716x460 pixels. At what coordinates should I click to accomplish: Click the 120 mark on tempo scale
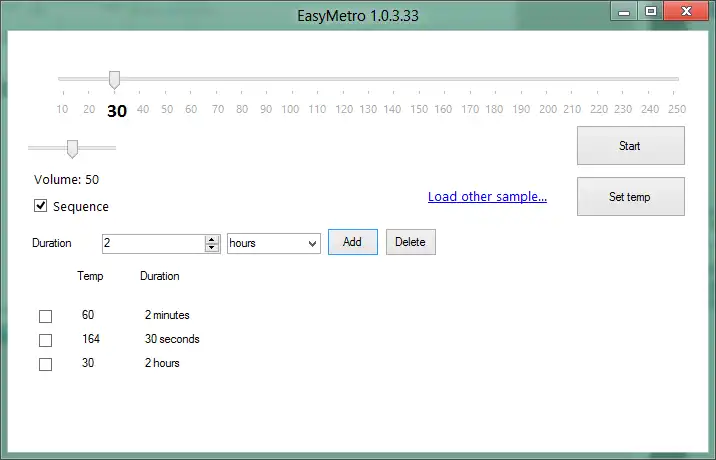[x=343, y=109]
